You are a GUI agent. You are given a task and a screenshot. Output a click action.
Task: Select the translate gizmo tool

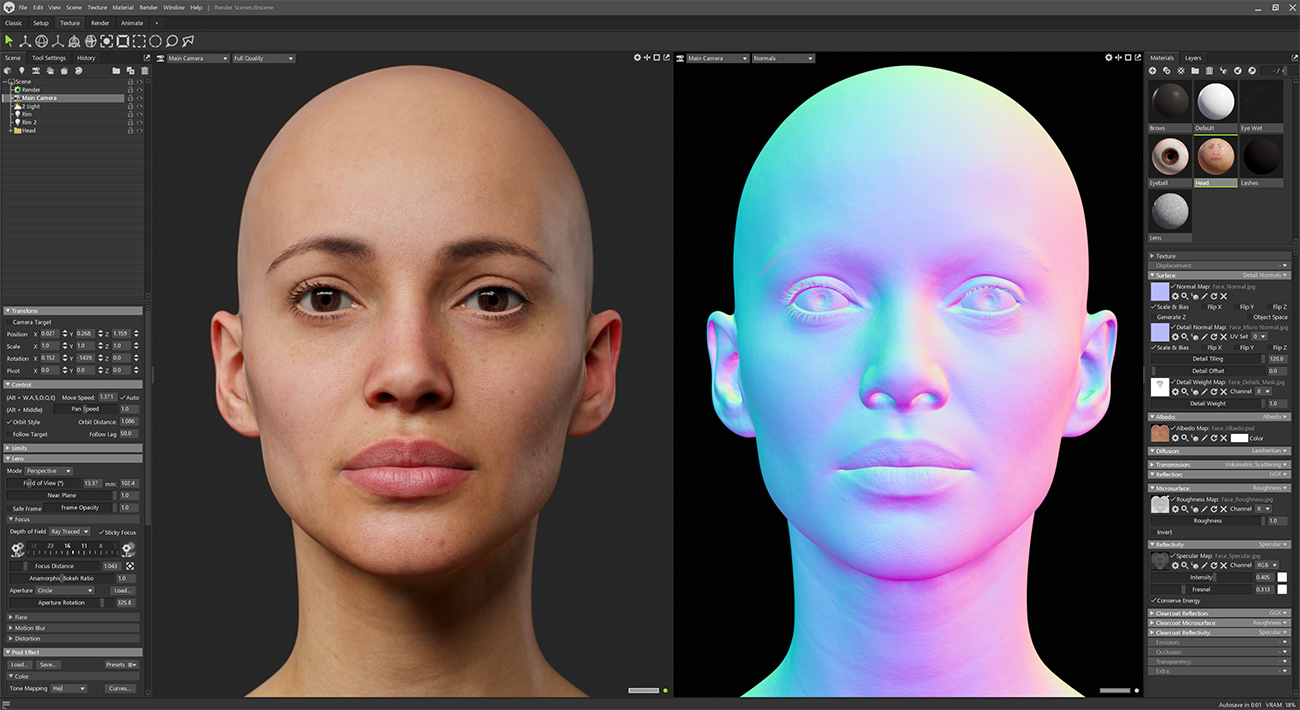(25, 42)
